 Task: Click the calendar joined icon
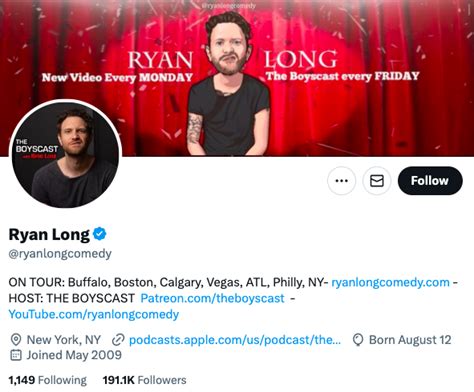16,355
